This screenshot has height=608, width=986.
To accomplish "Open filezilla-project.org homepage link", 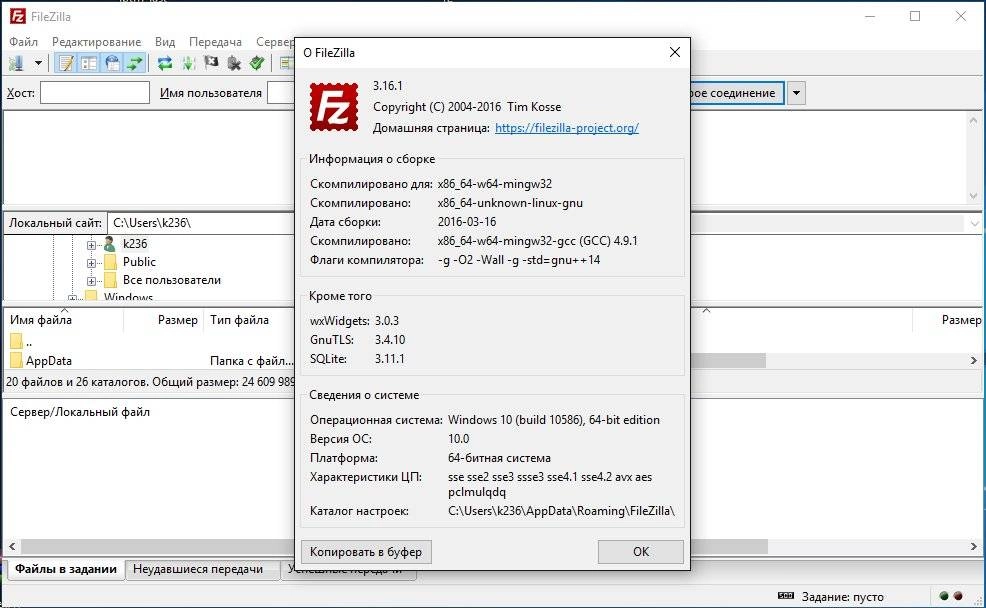I will pyautogui.click(x=567, y=128).
